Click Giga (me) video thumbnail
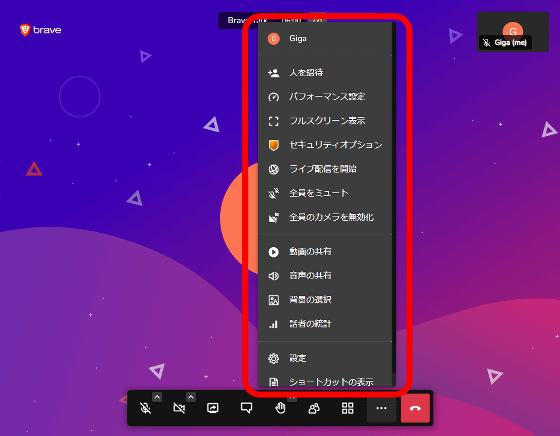Screen dimensions: 560x436 click(512, 32)
